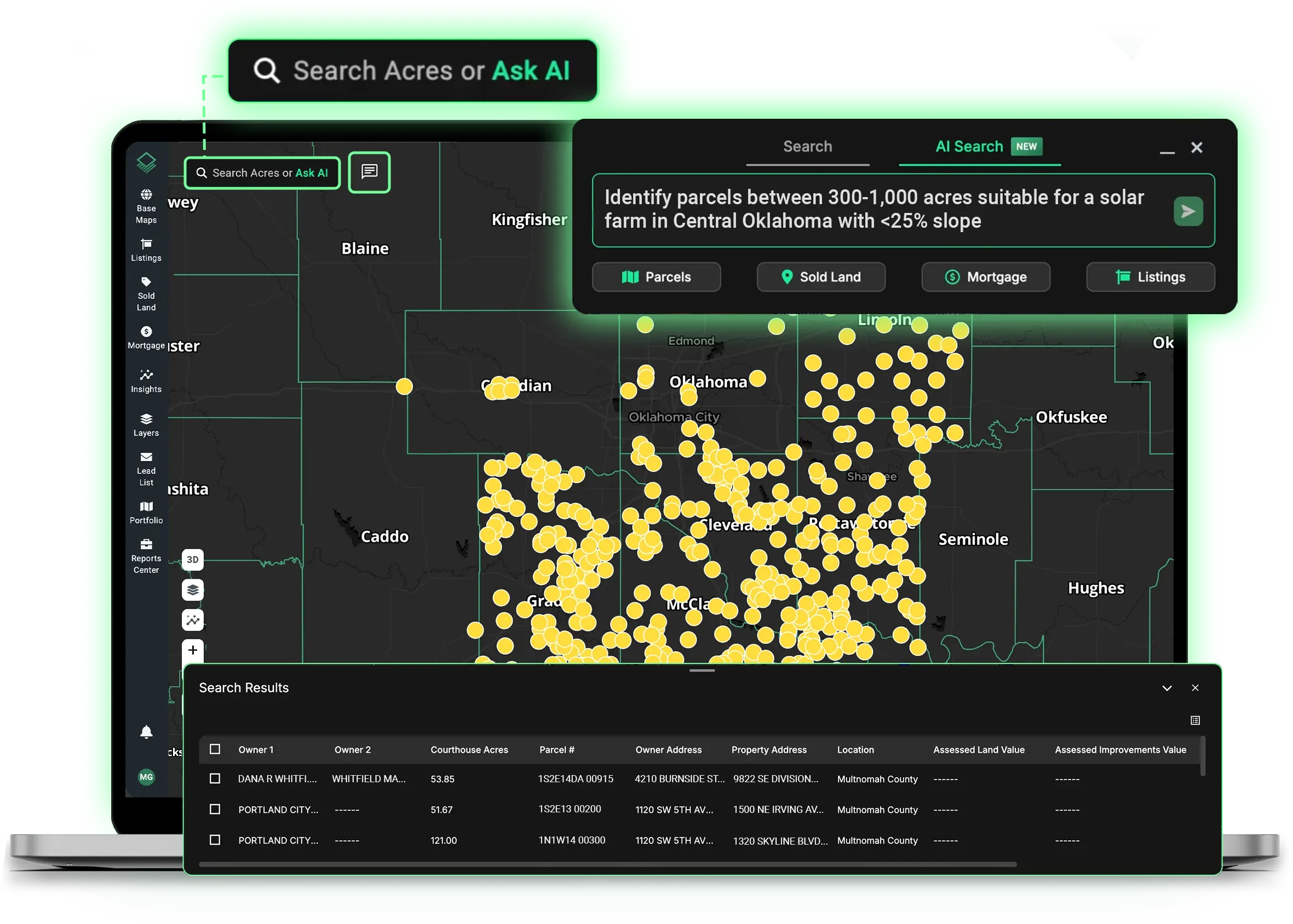Click parcel 1S2E14DA 00915

(x=576, y=779)
